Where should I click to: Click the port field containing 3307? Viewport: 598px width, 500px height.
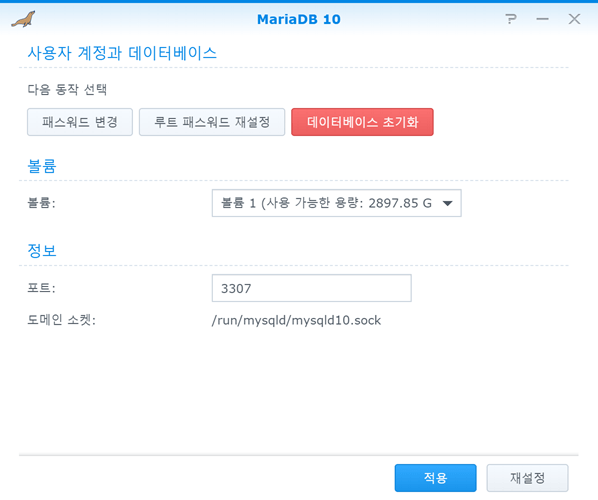click(x=312, y=288)
